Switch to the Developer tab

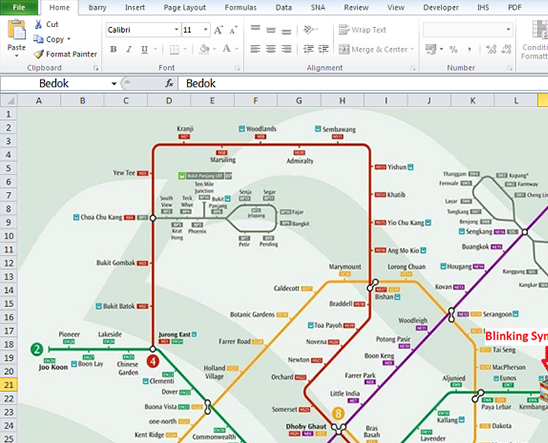[x=441, y=7]
